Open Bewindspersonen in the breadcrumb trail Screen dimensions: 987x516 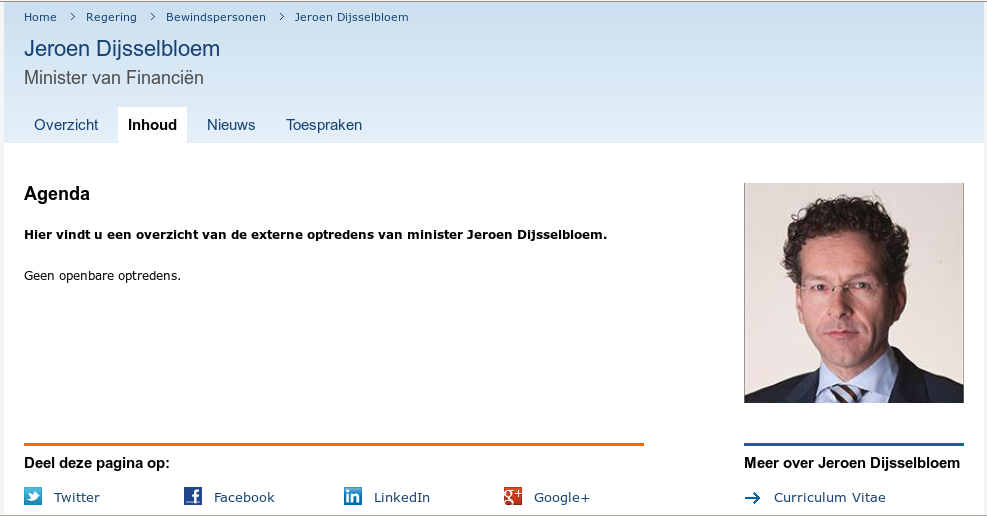(x=216, y=17)
